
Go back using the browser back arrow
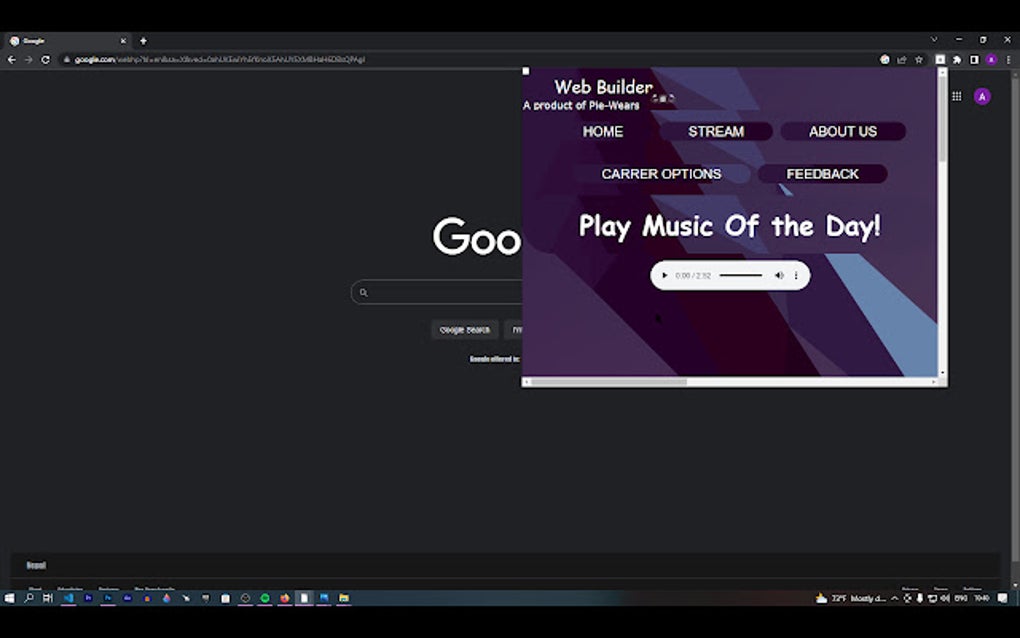click(12, 59)
